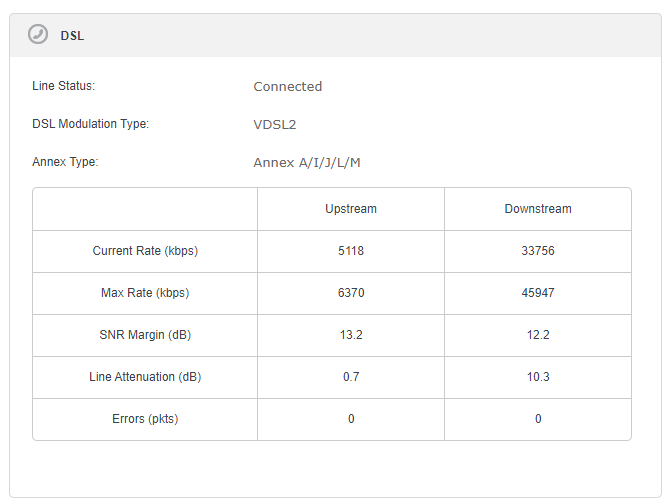667x504 pixels.
Task: Click the Line Status label
Action: (64, 86)
